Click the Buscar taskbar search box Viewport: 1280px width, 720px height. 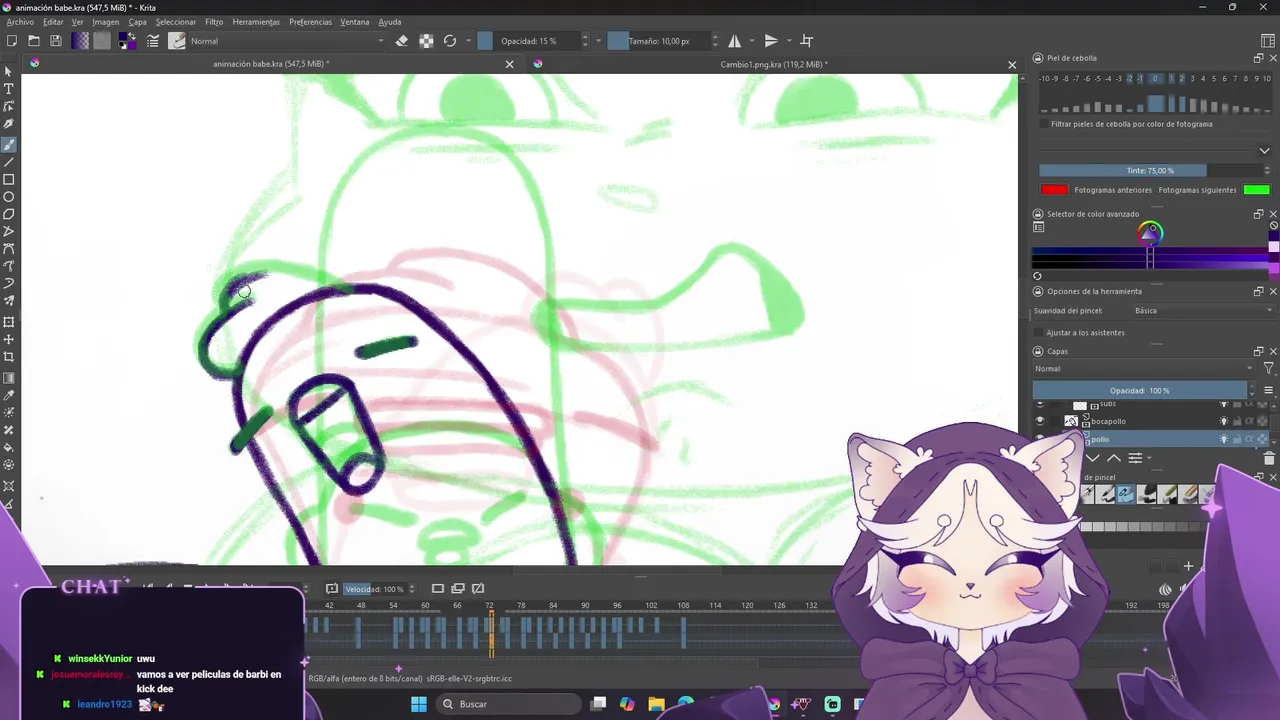click(x=506, y=704)
